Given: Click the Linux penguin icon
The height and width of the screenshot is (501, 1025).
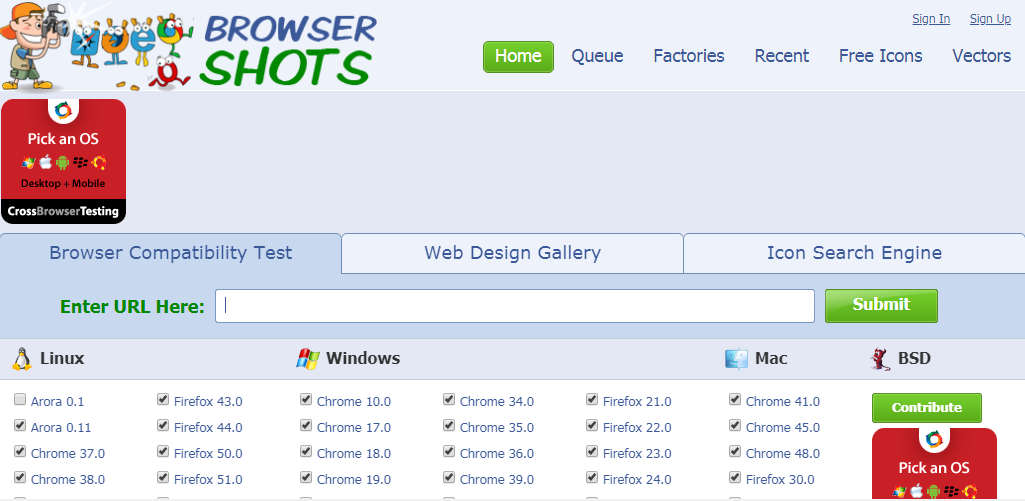Looking at the screenshot, I should (x=22, y=359).
